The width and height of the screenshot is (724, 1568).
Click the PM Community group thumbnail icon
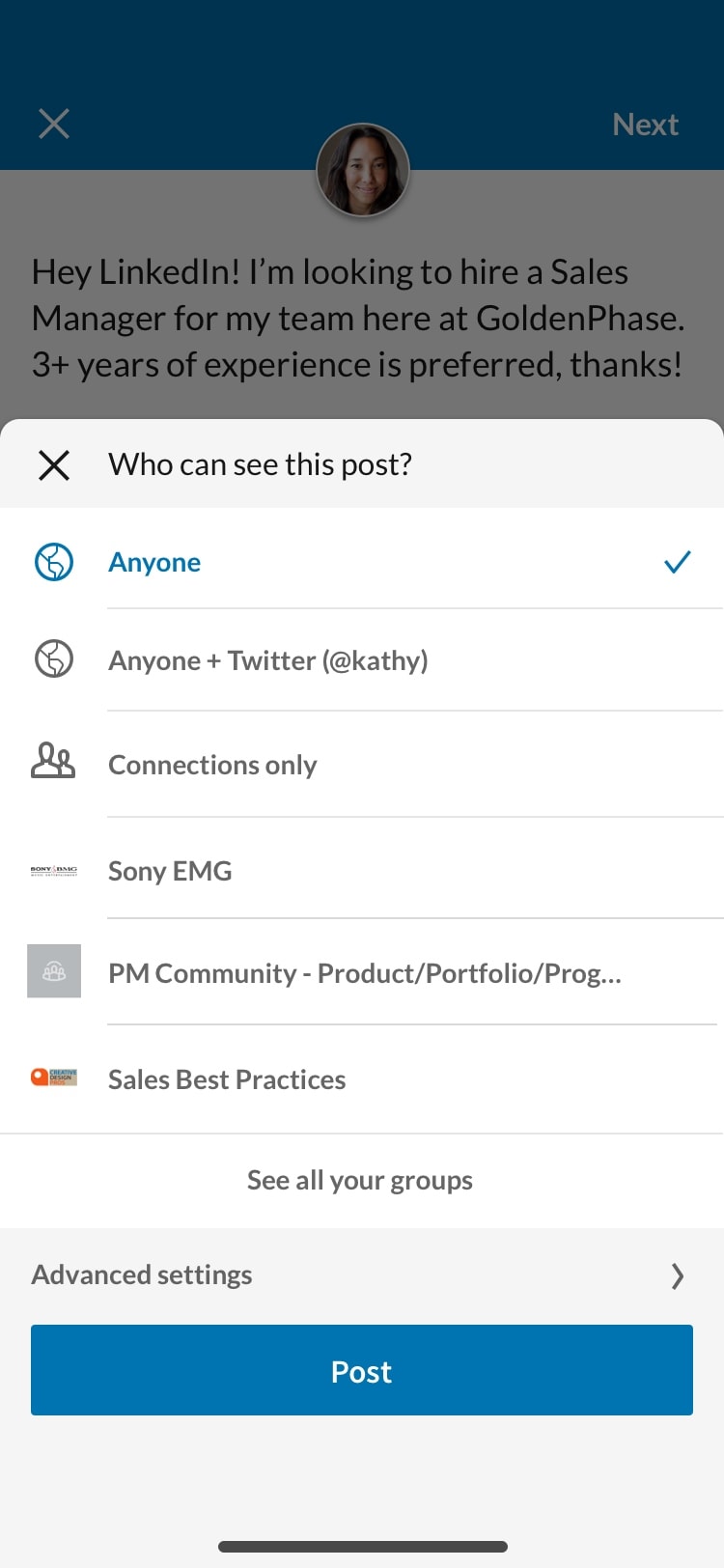tap(54, 972)
